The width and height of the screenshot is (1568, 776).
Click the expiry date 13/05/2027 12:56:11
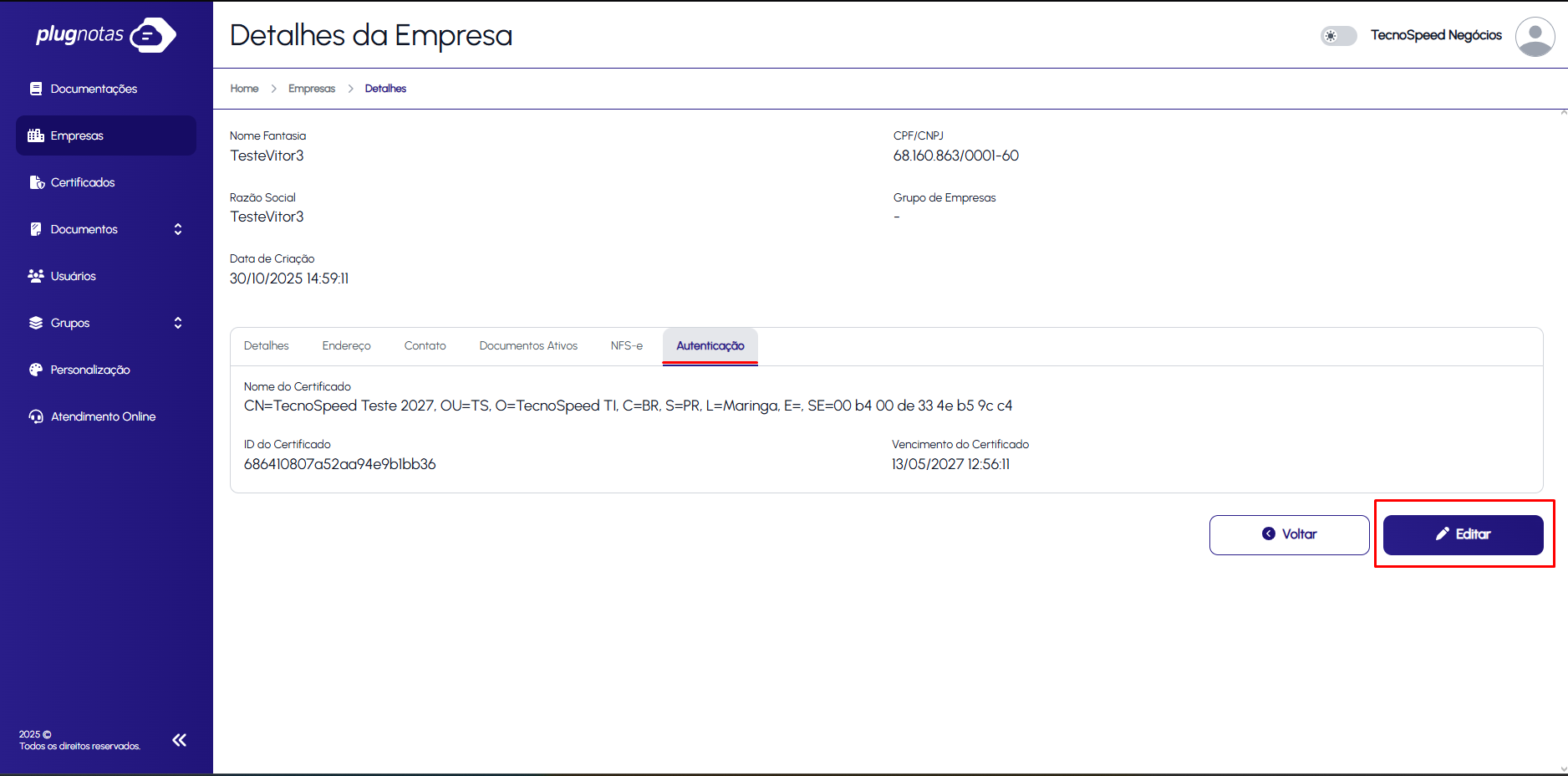pyautogui.click(x=951, y=464)
